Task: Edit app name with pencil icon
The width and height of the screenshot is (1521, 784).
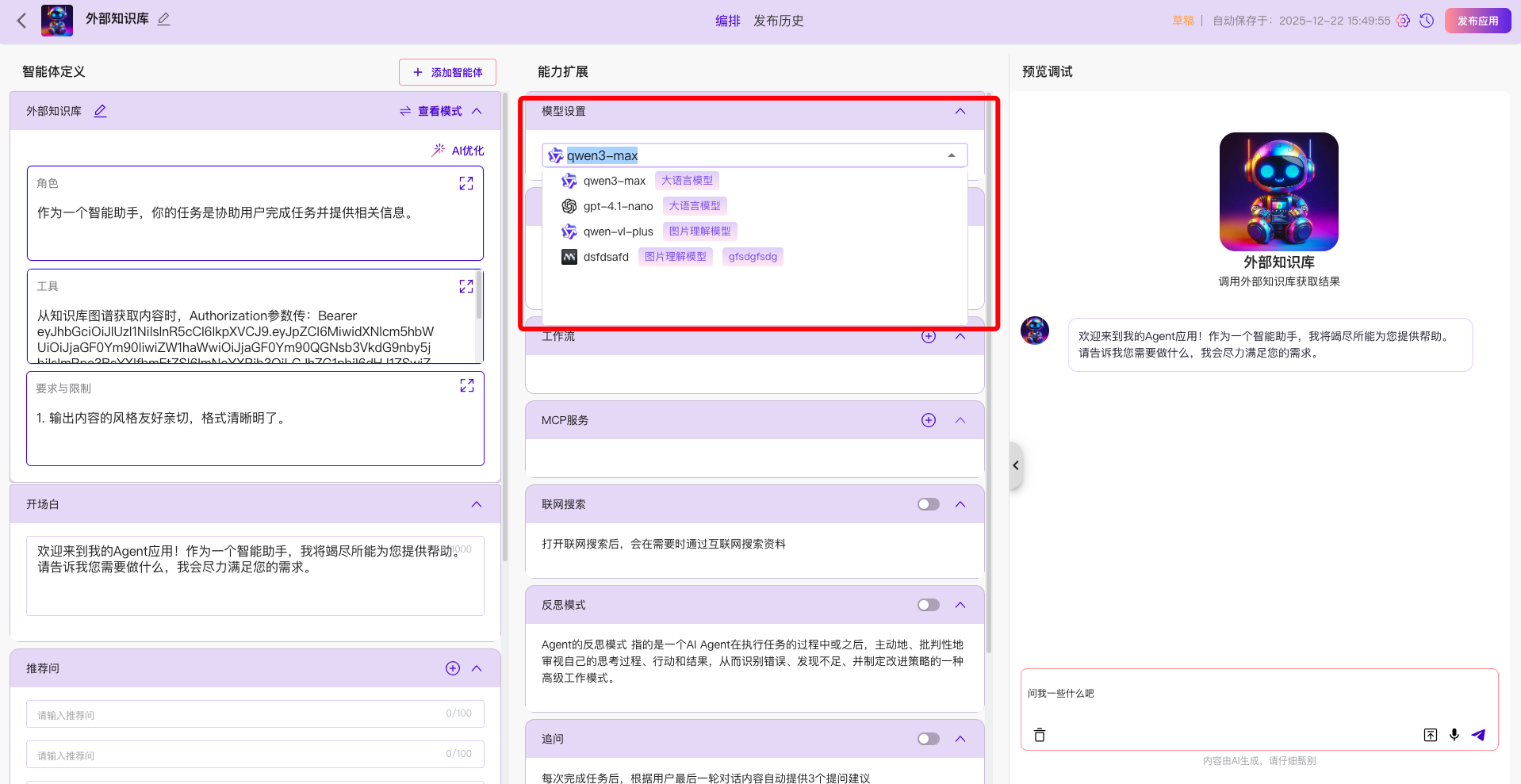Action: click(x=163, y=19)
